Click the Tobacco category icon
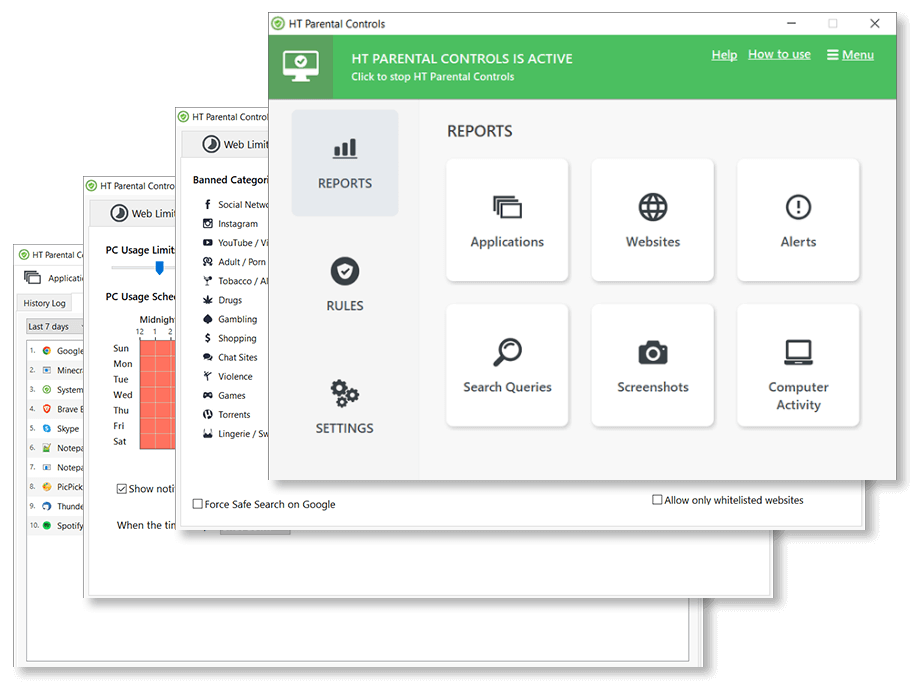912x692 pixels. 208,281
